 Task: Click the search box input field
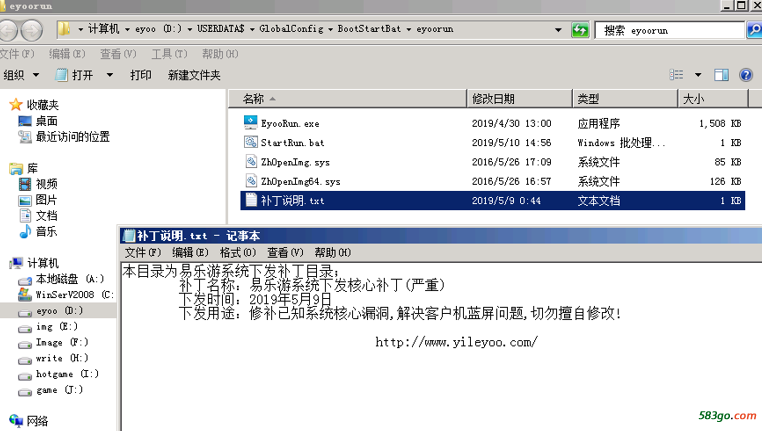[x=670, y=30]
